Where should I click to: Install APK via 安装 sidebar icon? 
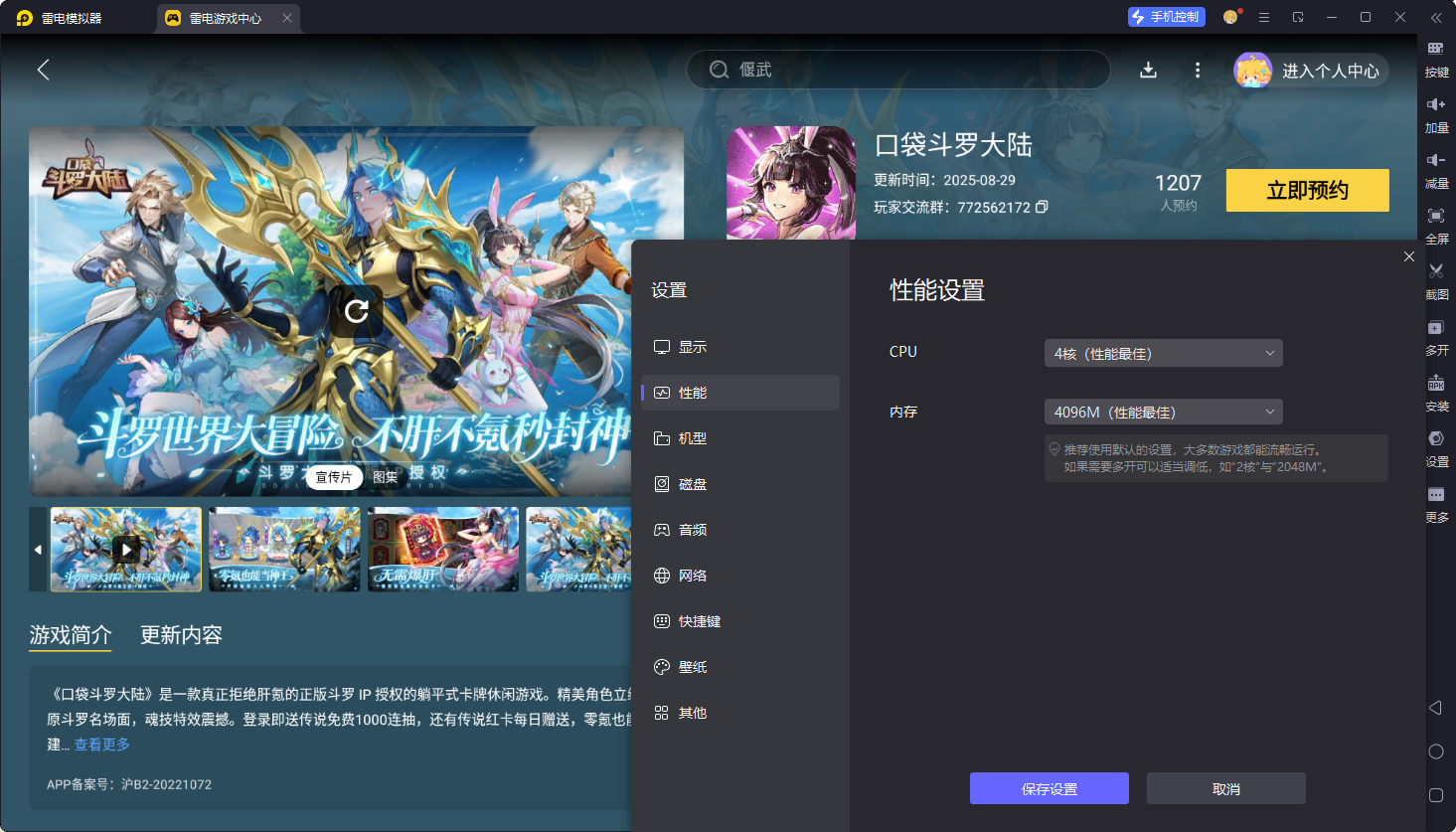point(1436,392)
